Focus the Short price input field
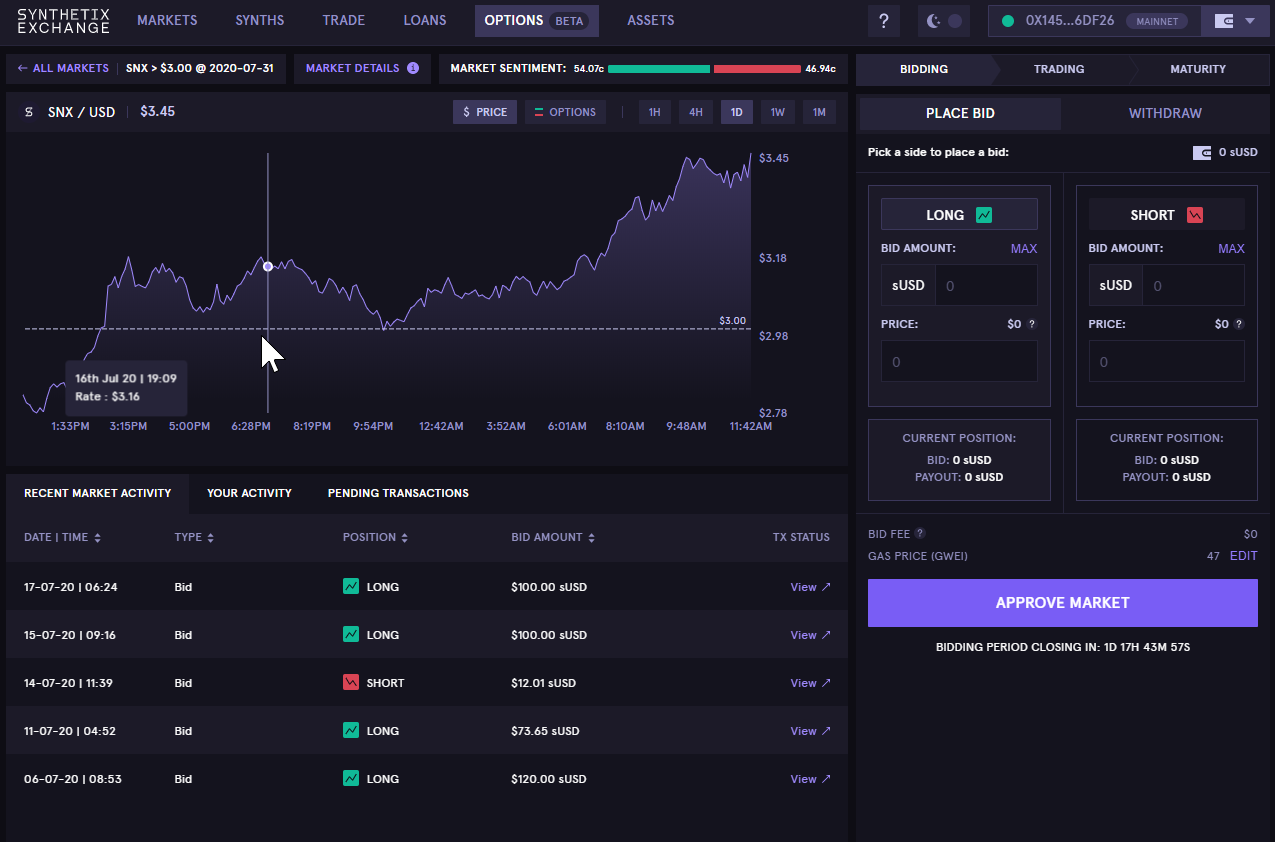Screen dimensions: 1275x842 pos(1167,362)
